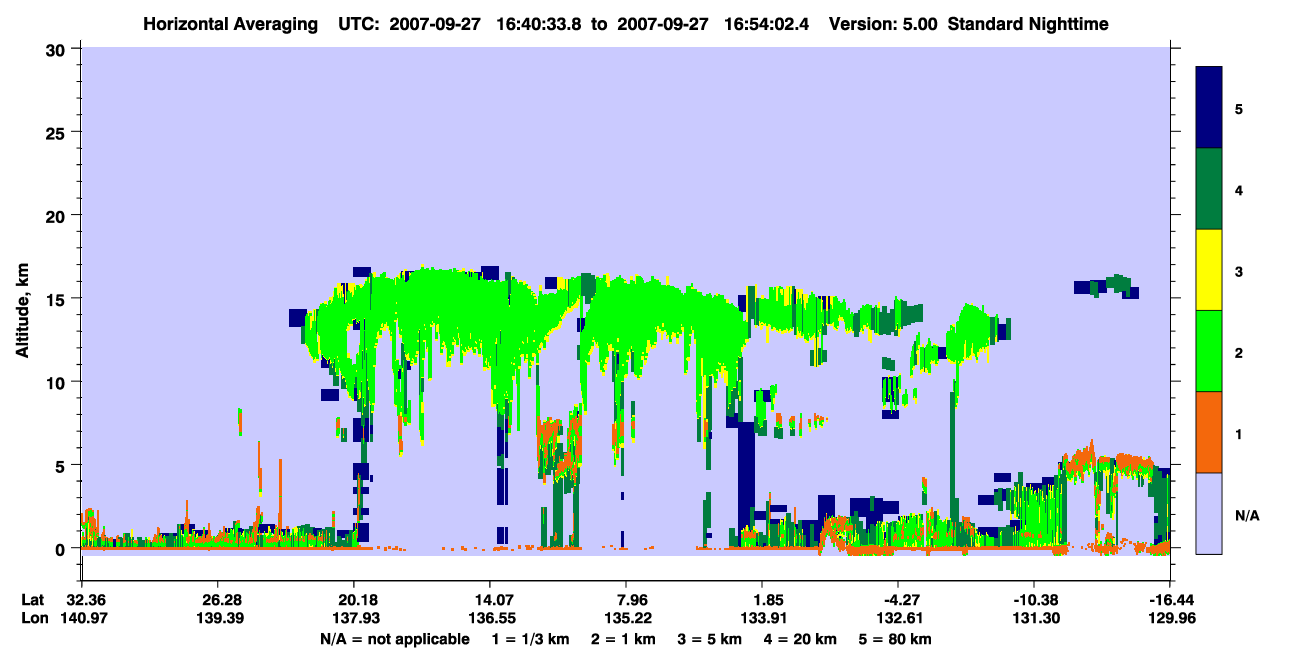This screenshot has height=667, width=1300.
Task: Click longitude value 131.30
Action: click(1034, 619)
